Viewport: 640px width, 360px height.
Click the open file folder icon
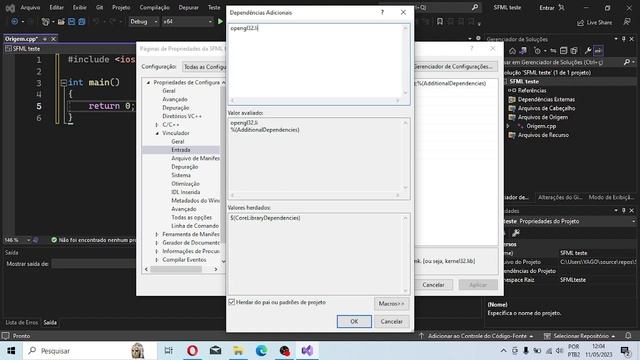[x=61, y=21]
